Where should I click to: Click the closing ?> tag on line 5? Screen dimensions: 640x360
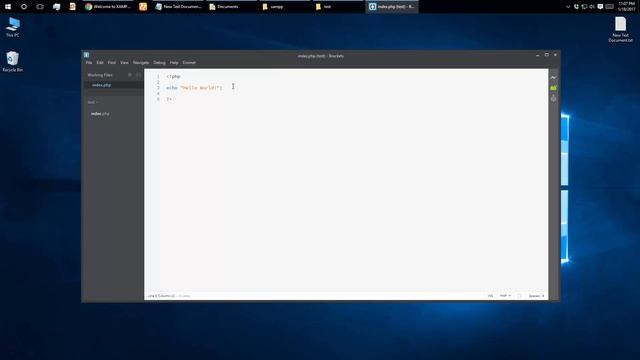(169, 99)
